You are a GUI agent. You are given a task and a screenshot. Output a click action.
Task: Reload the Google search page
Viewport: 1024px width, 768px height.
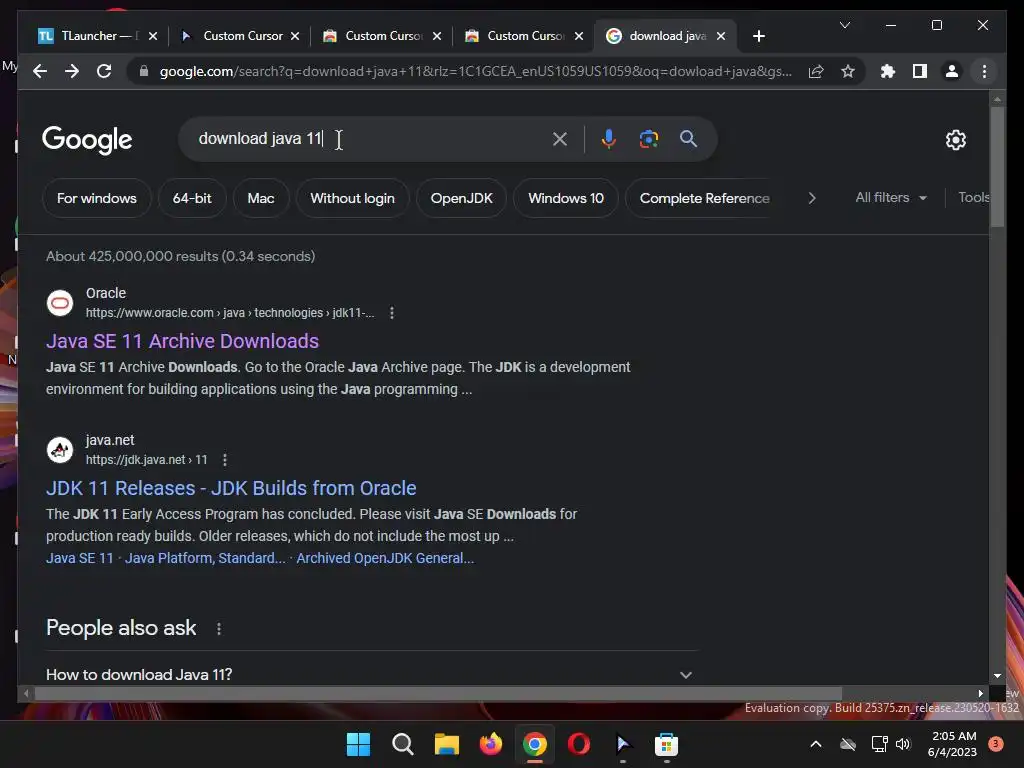tap(104, 71)
